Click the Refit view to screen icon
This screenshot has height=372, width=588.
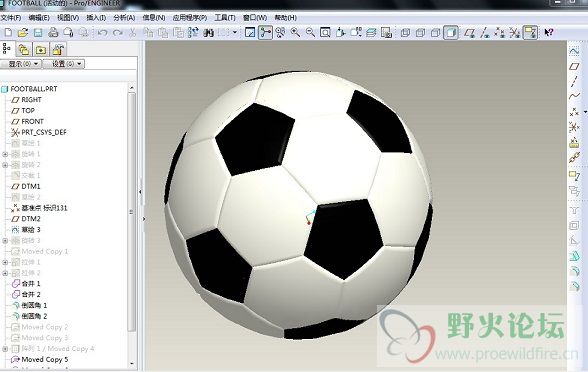[325, 33]
